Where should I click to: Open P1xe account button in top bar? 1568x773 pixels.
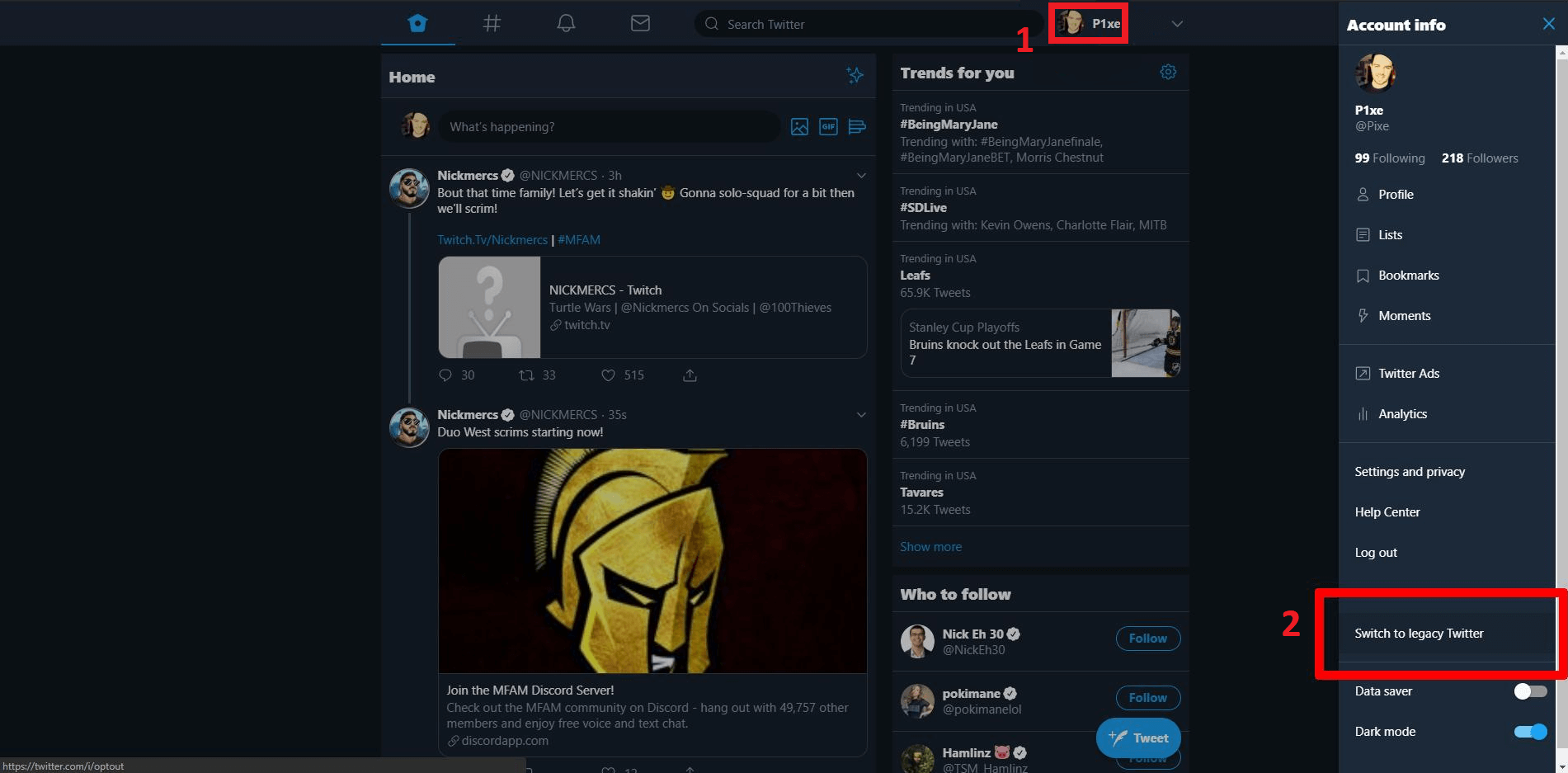coord(1089,23)
